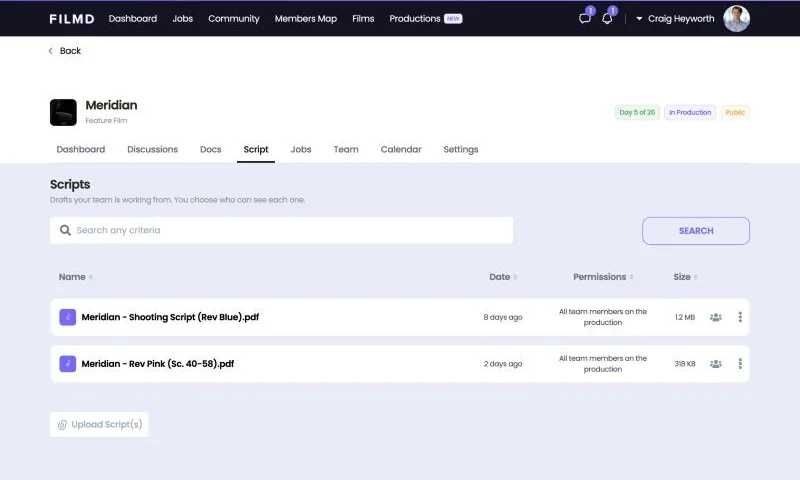Image resolution: width=800 pixels, height=480 pixels.
Task: Open the notifications bell icon
Action: pos(607,19)
